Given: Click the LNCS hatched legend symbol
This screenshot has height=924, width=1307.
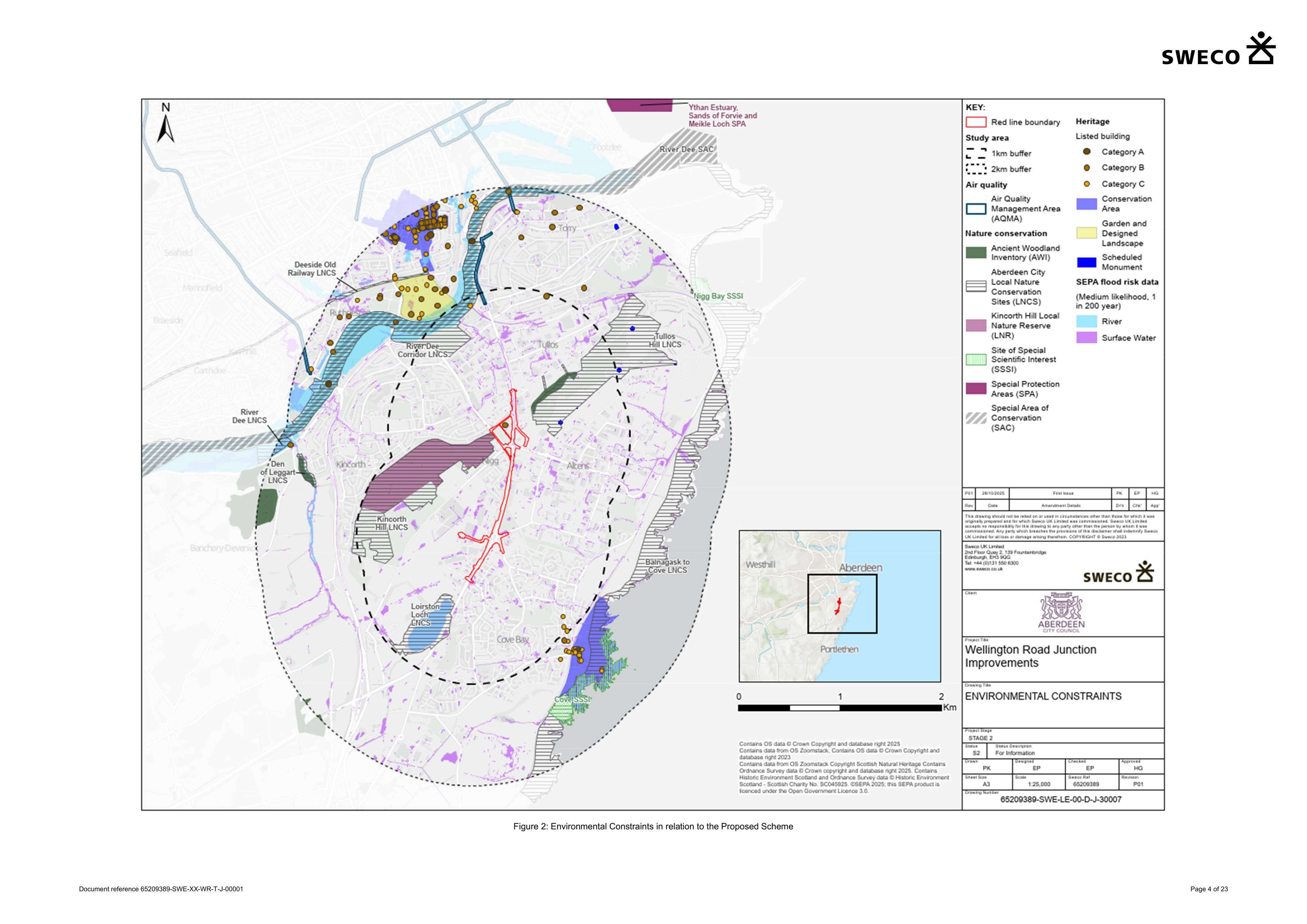Looking at the screenshot, I should 976,287.
